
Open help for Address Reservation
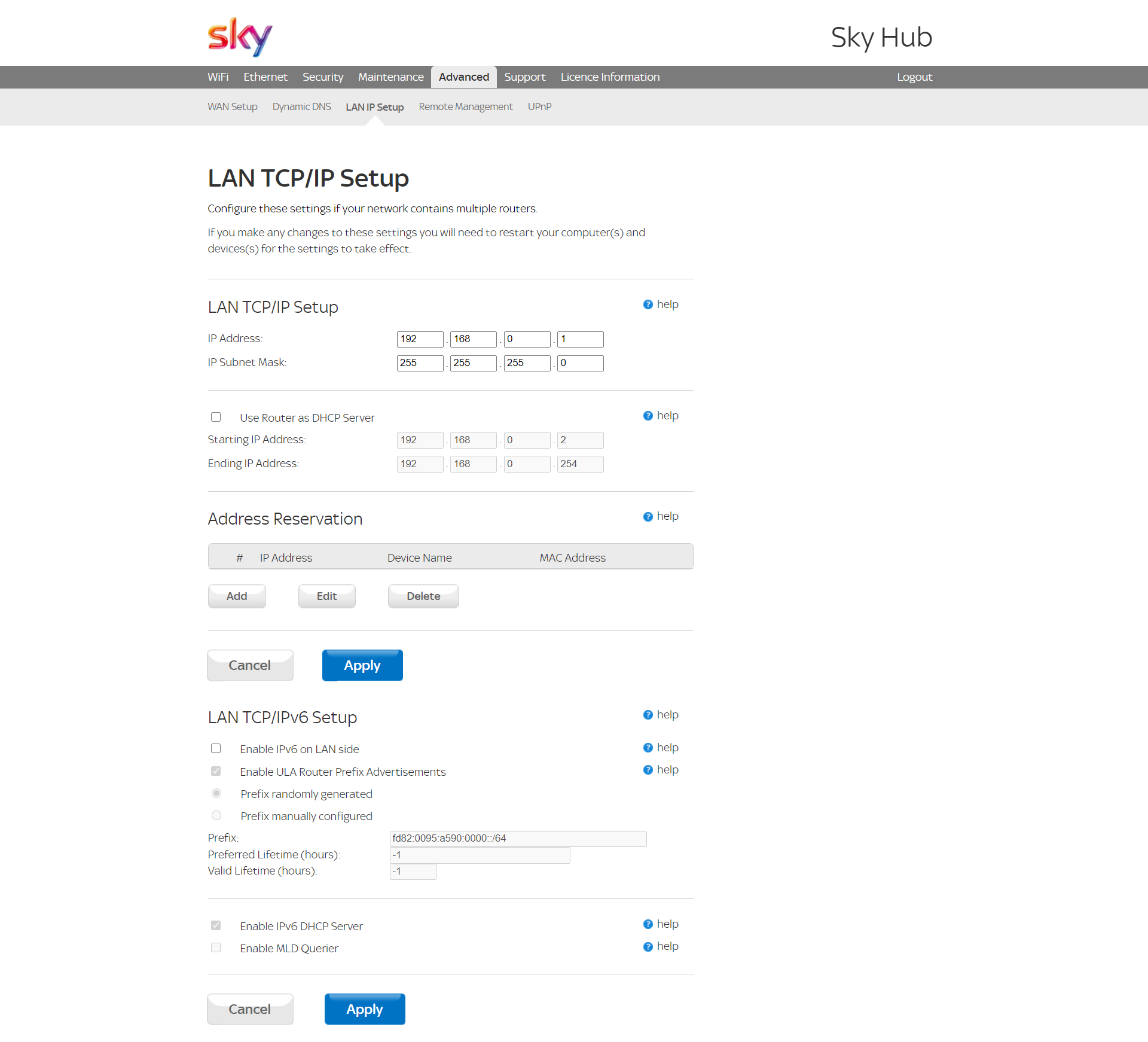tap(660, 516)
